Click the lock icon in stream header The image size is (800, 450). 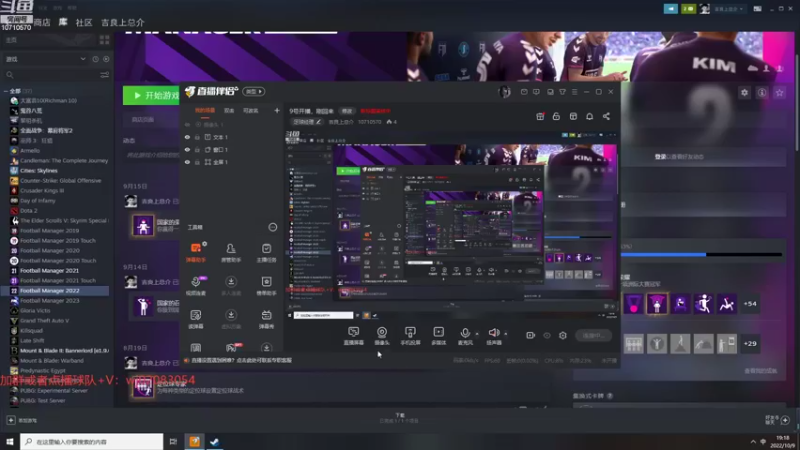pyautogui.click(x=556, y=116)
